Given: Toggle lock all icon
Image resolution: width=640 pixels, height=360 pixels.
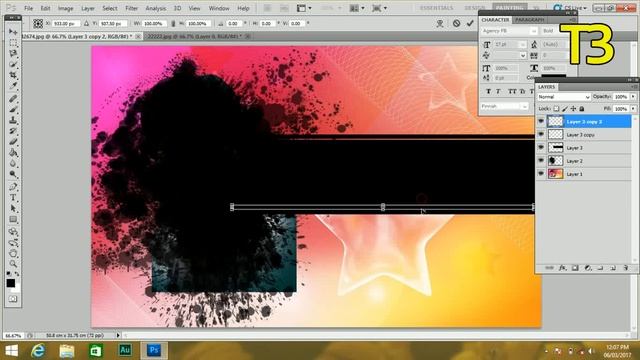Looking at the screenshot, I should [582, 109].
